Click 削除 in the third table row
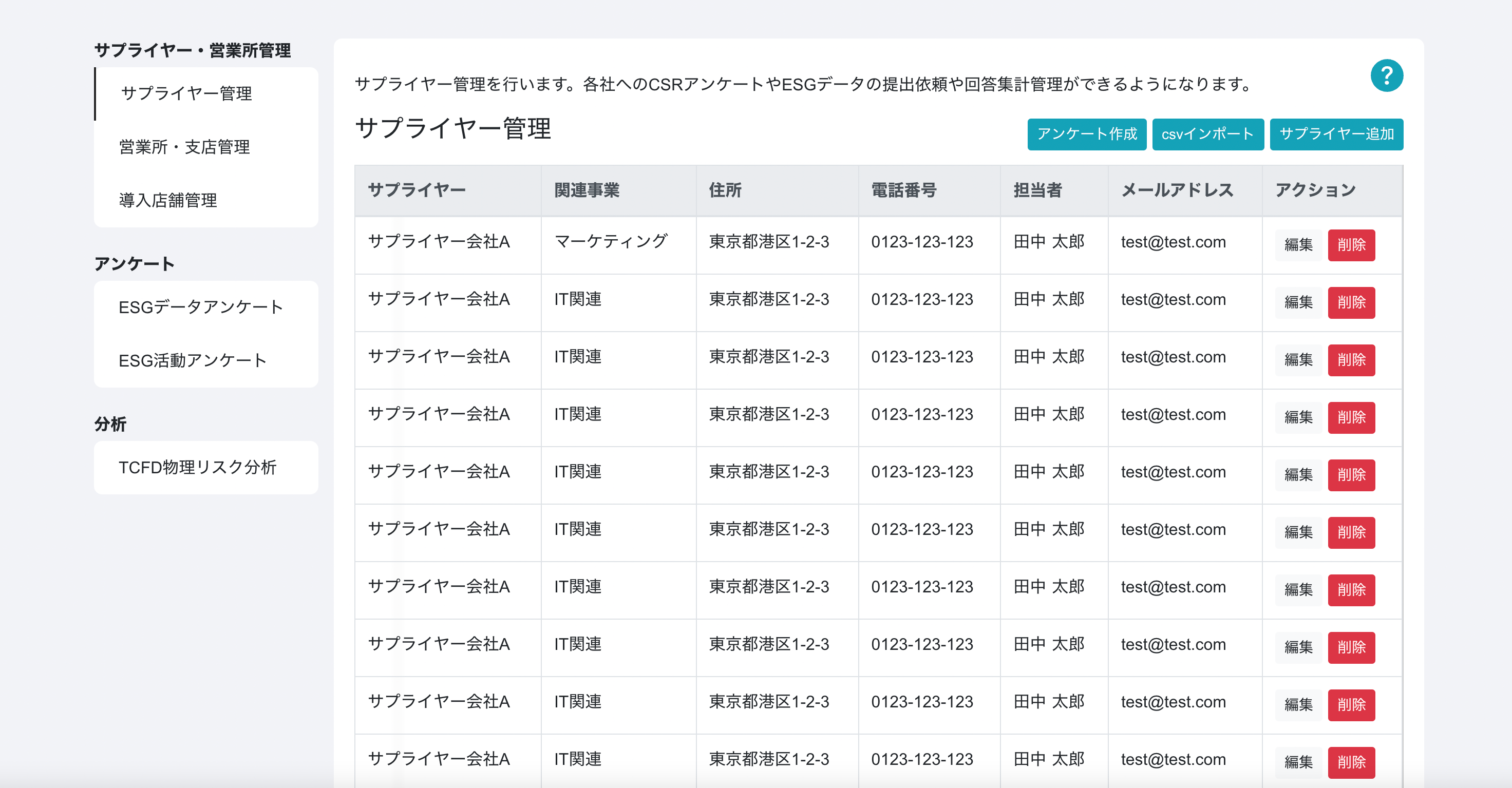The height and width of the screenshot is (788, 1512). [1351, 360]
